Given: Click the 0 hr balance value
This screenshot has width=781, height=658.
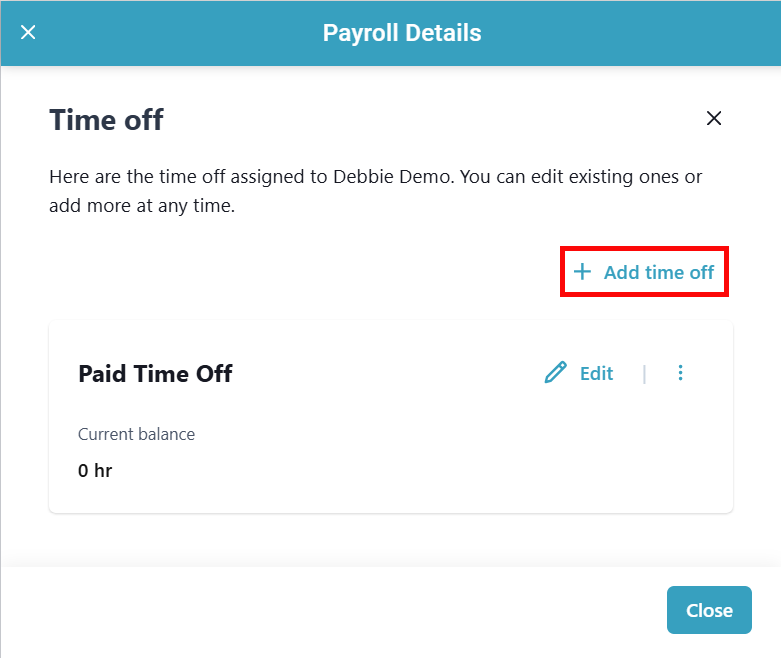Looking at the screenshot, I should [95, 470].
